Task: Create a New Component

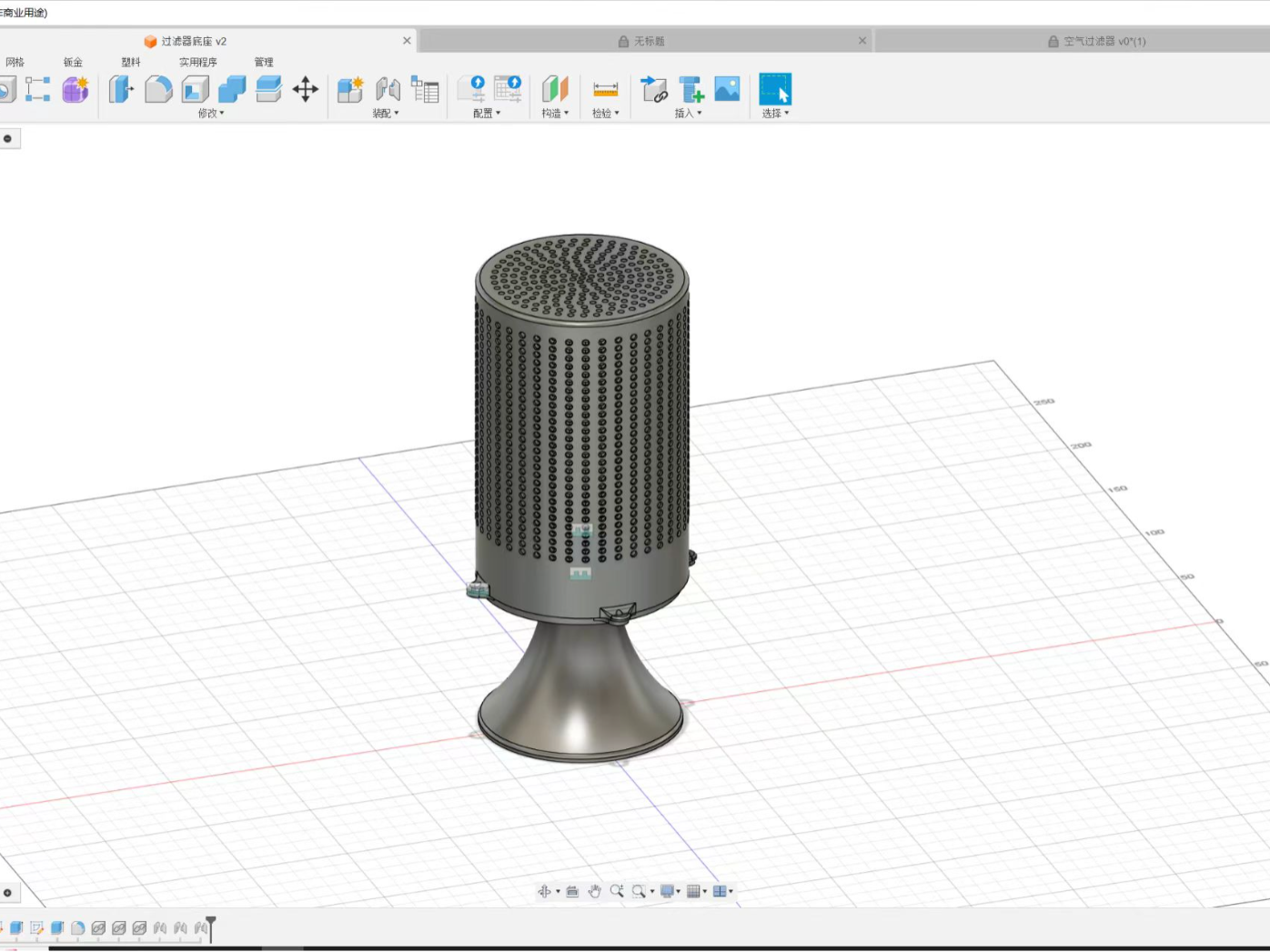Action: (x=350, y=89)
